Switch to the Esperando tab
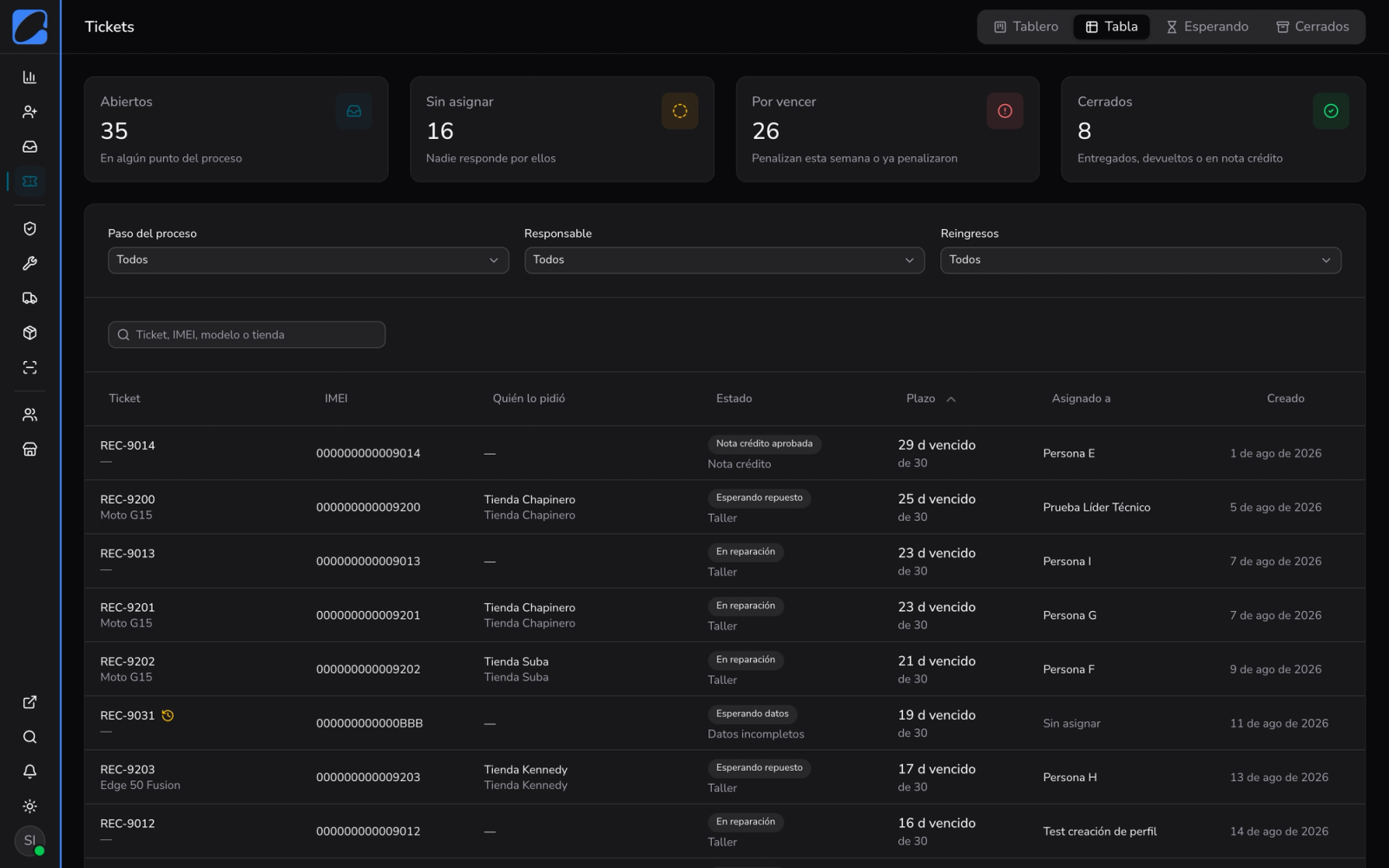Screen dimensions: 1389x868 (1207, 27)
